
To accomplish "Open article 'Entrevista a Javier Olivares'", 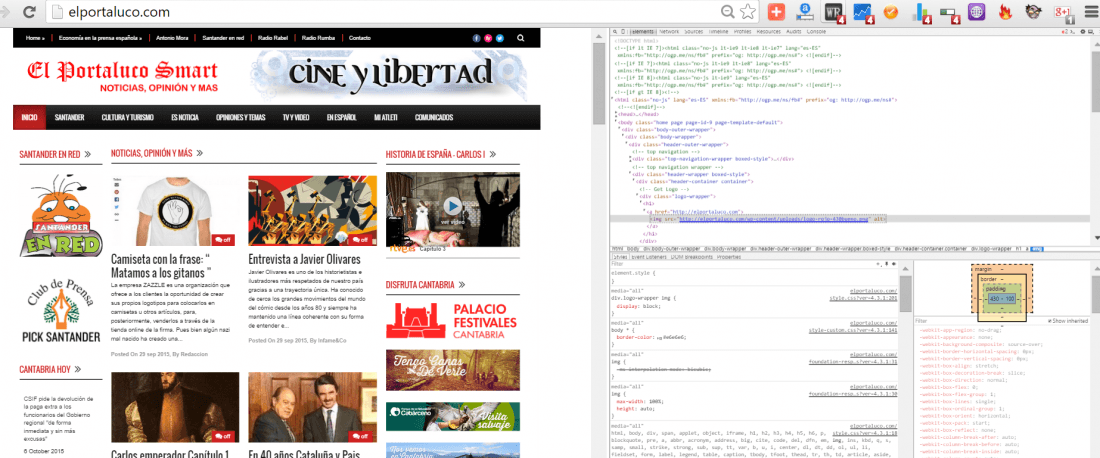I will (x=304, y=259).
